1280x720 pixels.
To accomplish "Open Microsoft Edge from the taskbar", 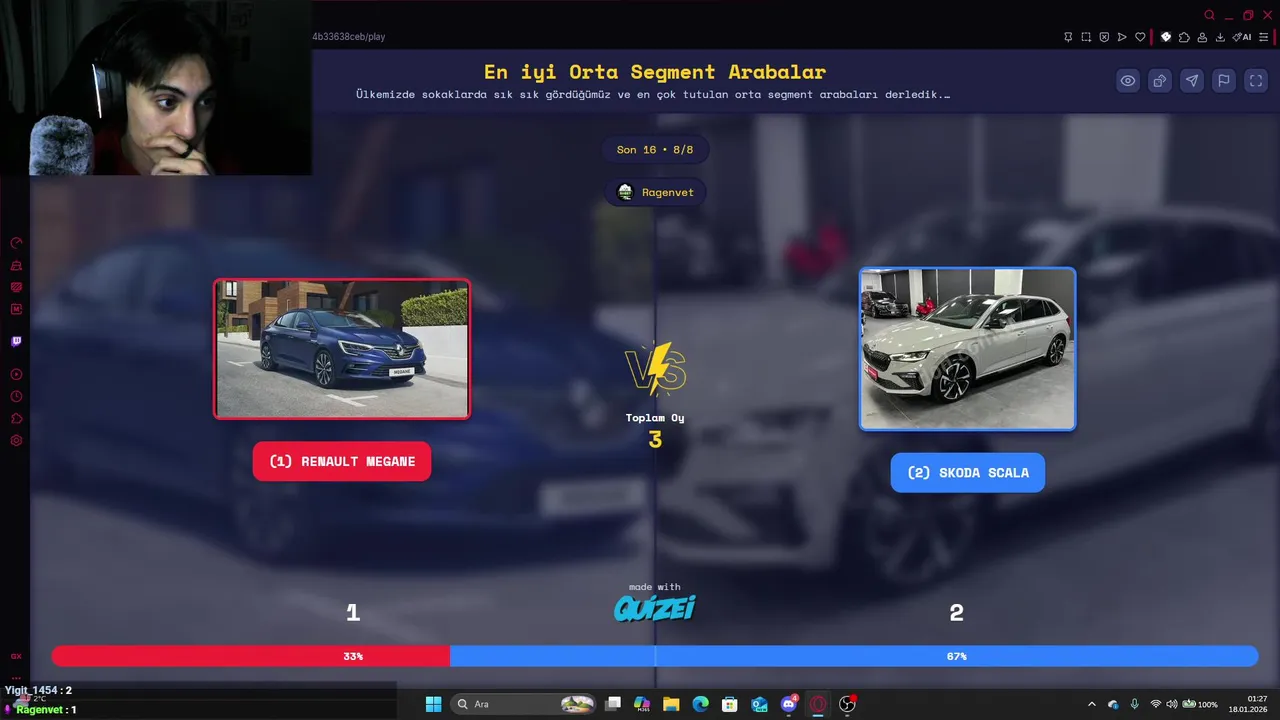I will [701, 704].
